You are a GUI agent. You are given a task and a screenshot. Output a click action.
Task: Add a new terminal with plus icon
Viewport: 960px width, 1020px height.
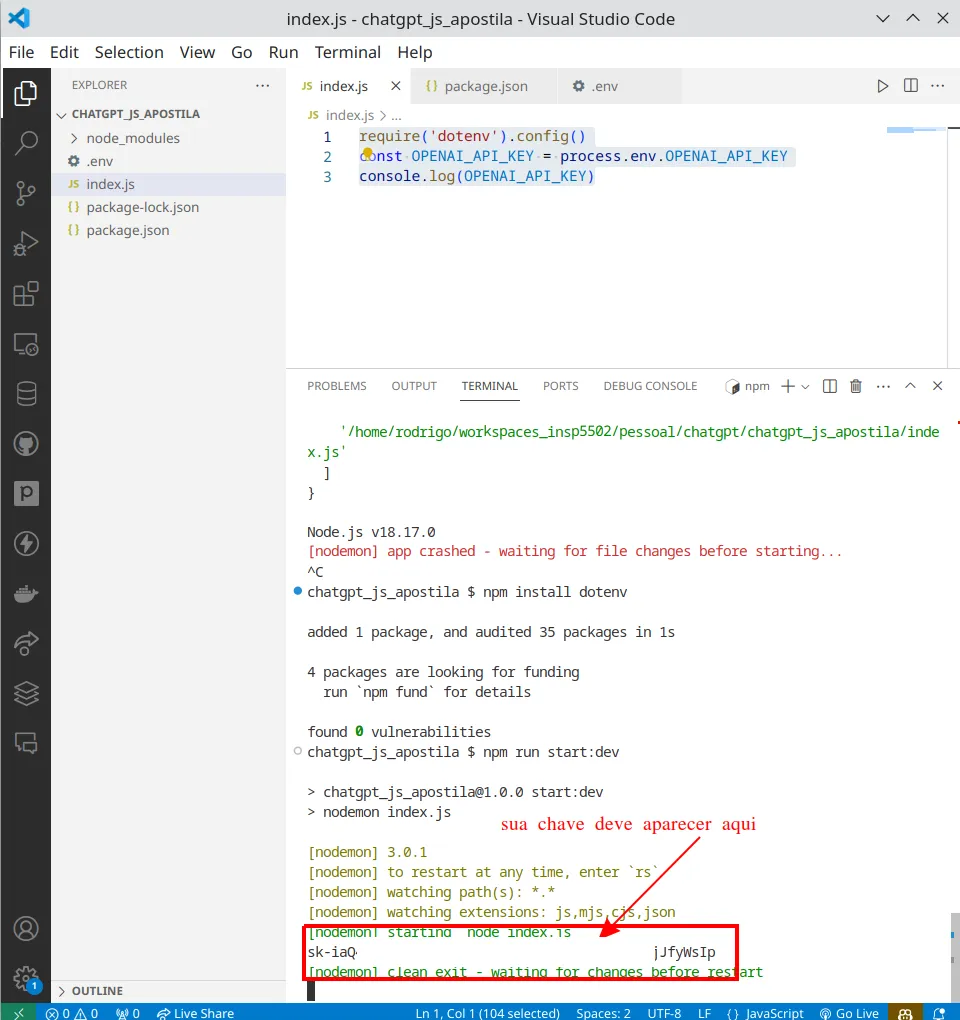(788, 386)
